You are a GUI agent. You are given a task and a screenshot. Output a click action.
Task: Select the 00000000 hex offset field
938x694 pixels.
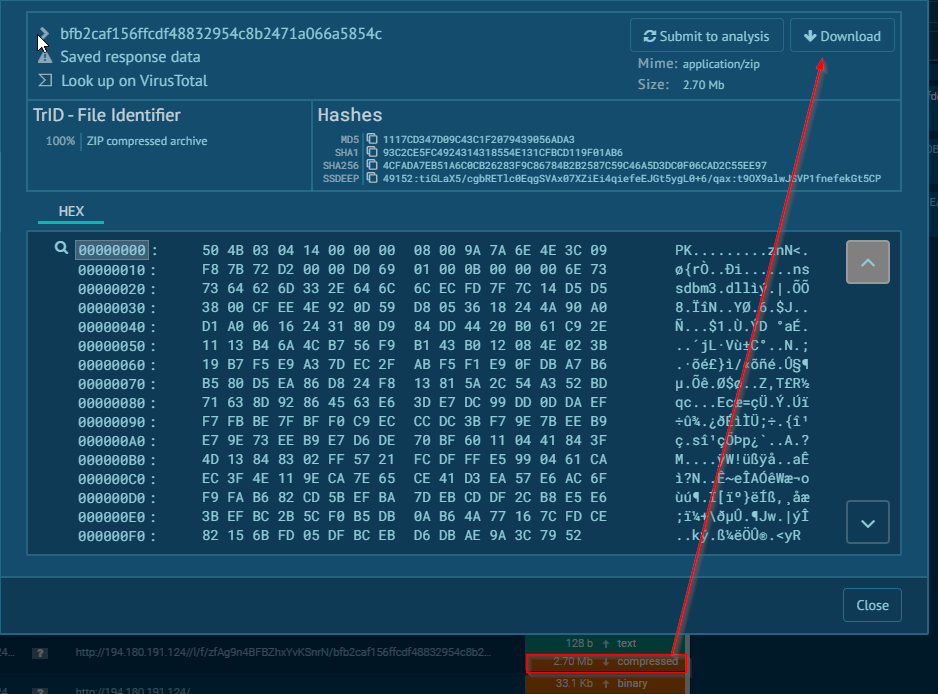click(112, 250)
